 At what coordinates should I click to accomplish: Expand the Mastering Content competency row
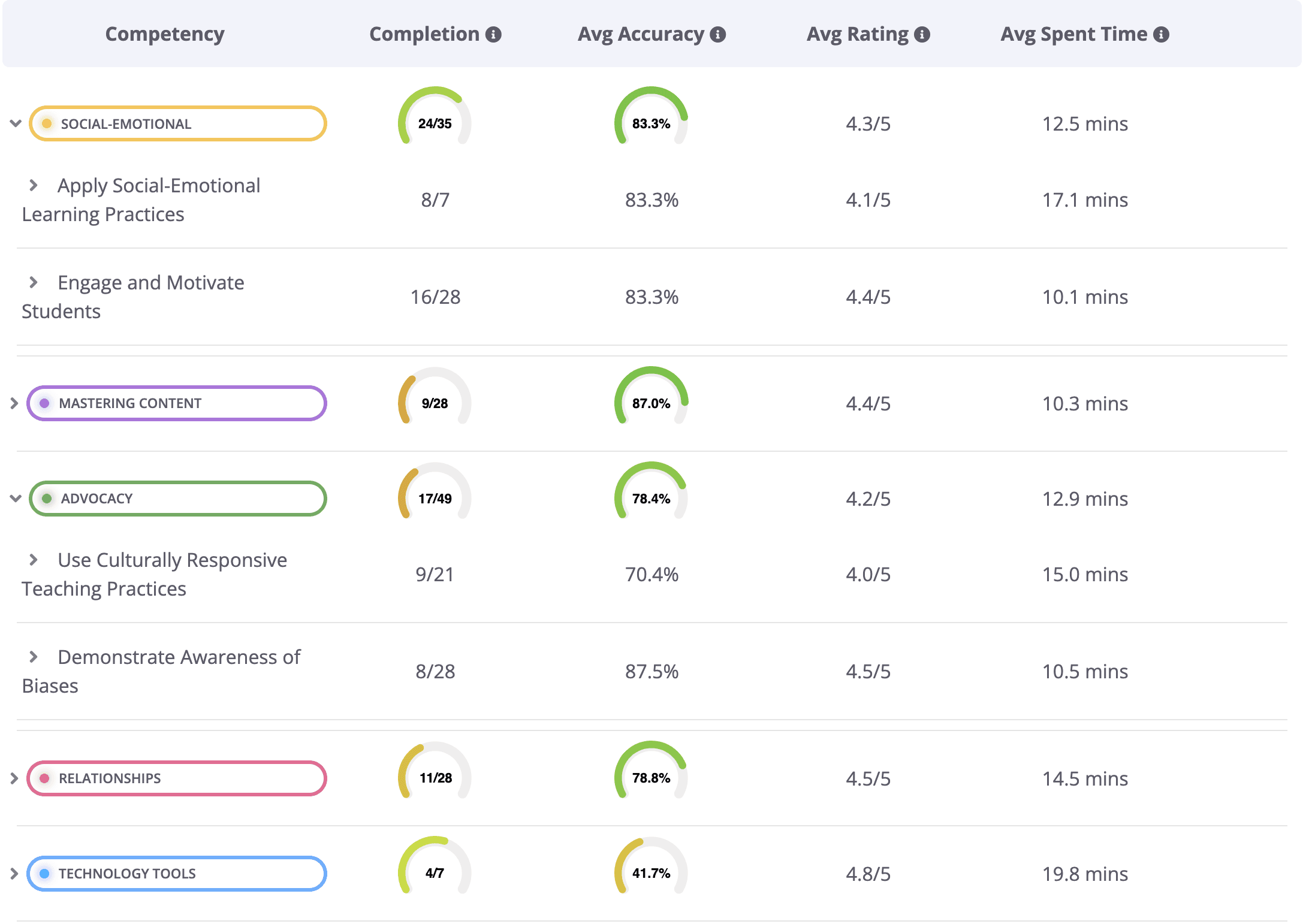click(14, 403)
